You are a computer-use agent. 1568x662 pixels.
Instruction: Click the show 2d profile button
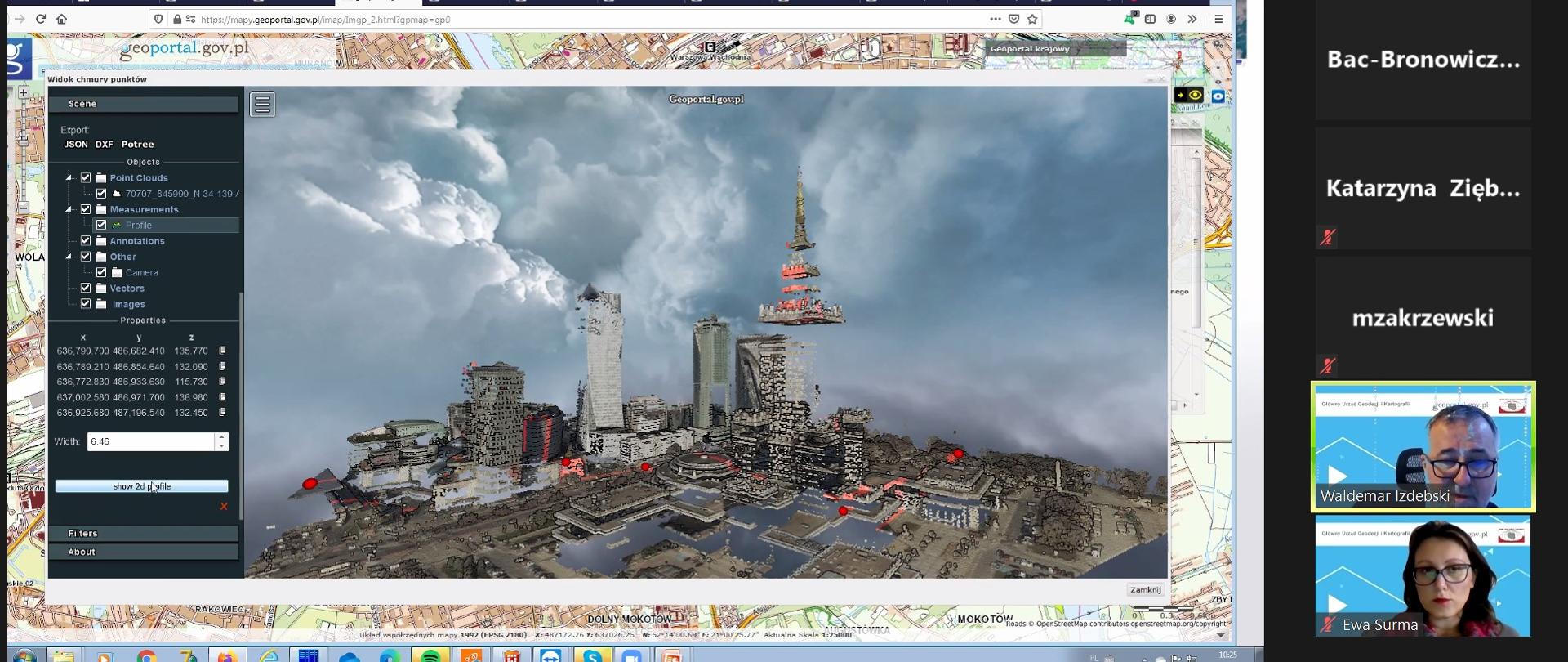(141, 486)
